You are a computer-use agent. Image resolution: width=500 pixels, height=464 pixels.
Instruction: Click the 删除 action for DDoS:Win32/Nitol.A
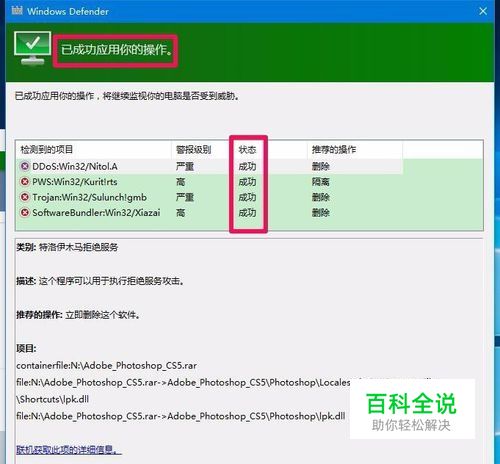pos(321,166)
